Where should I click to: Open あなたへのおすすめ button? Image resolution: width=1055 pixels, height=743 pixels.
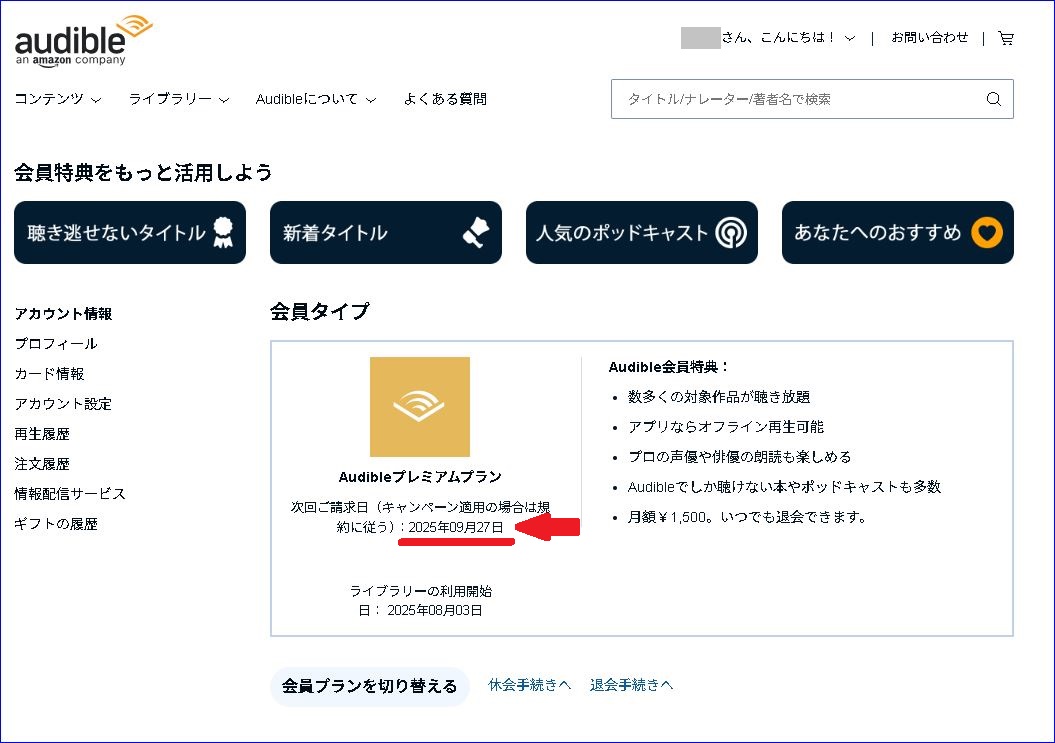898,232
